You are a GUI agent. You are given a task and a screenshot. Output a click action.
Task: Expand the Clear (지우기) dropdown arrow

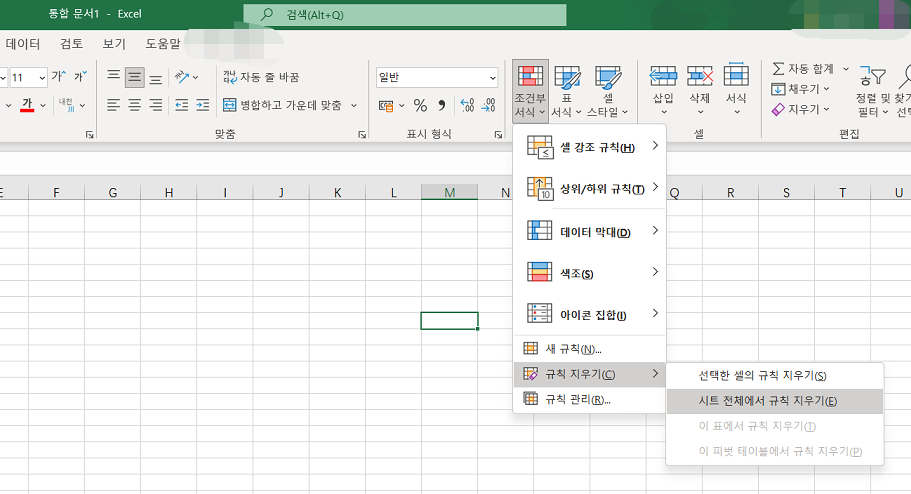[x=827, y=109]
